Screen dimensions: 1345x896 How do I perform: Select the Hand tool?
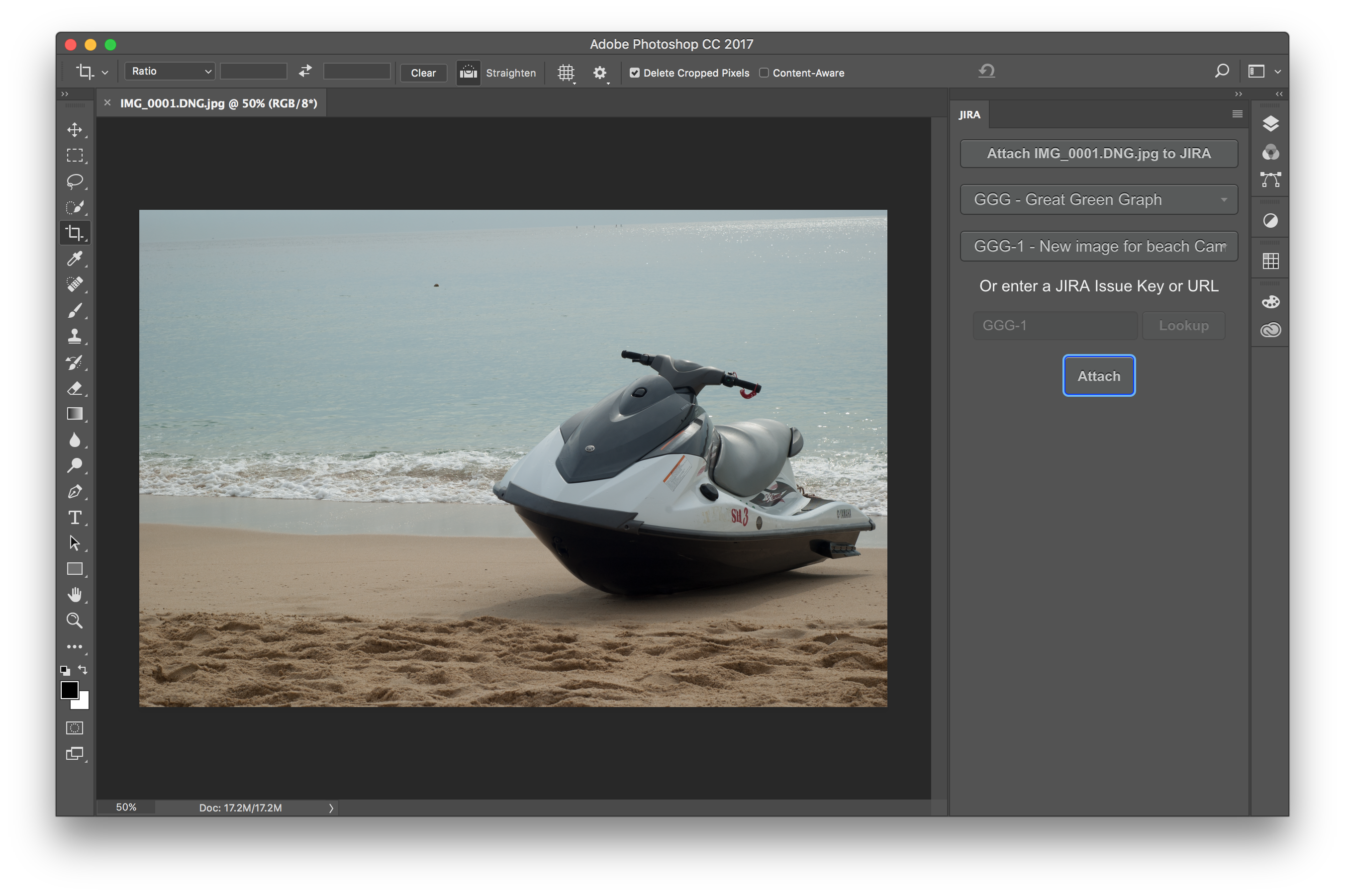[x=74, y=595]
